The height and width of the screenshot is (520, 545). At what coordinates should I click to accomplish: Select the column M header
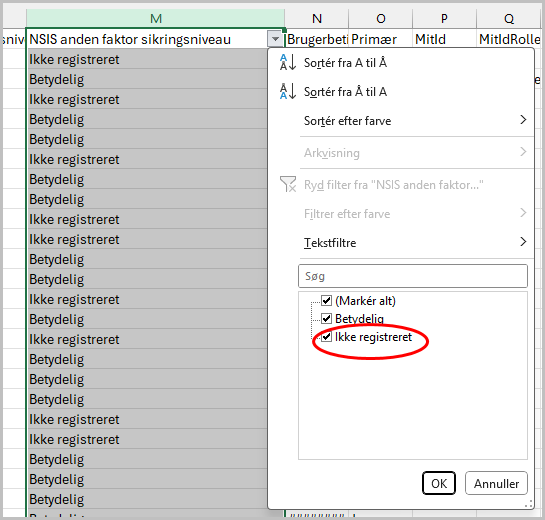(155, 18)
